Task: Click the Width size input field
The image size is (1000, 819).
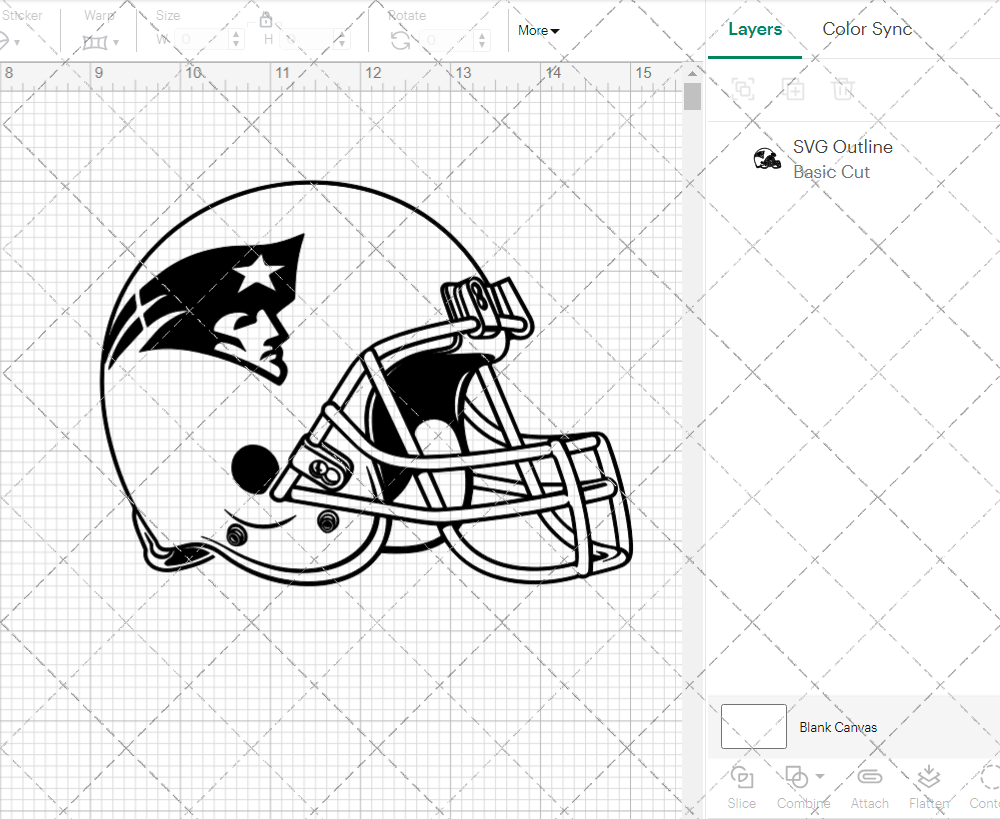Action: click(201, 40)
